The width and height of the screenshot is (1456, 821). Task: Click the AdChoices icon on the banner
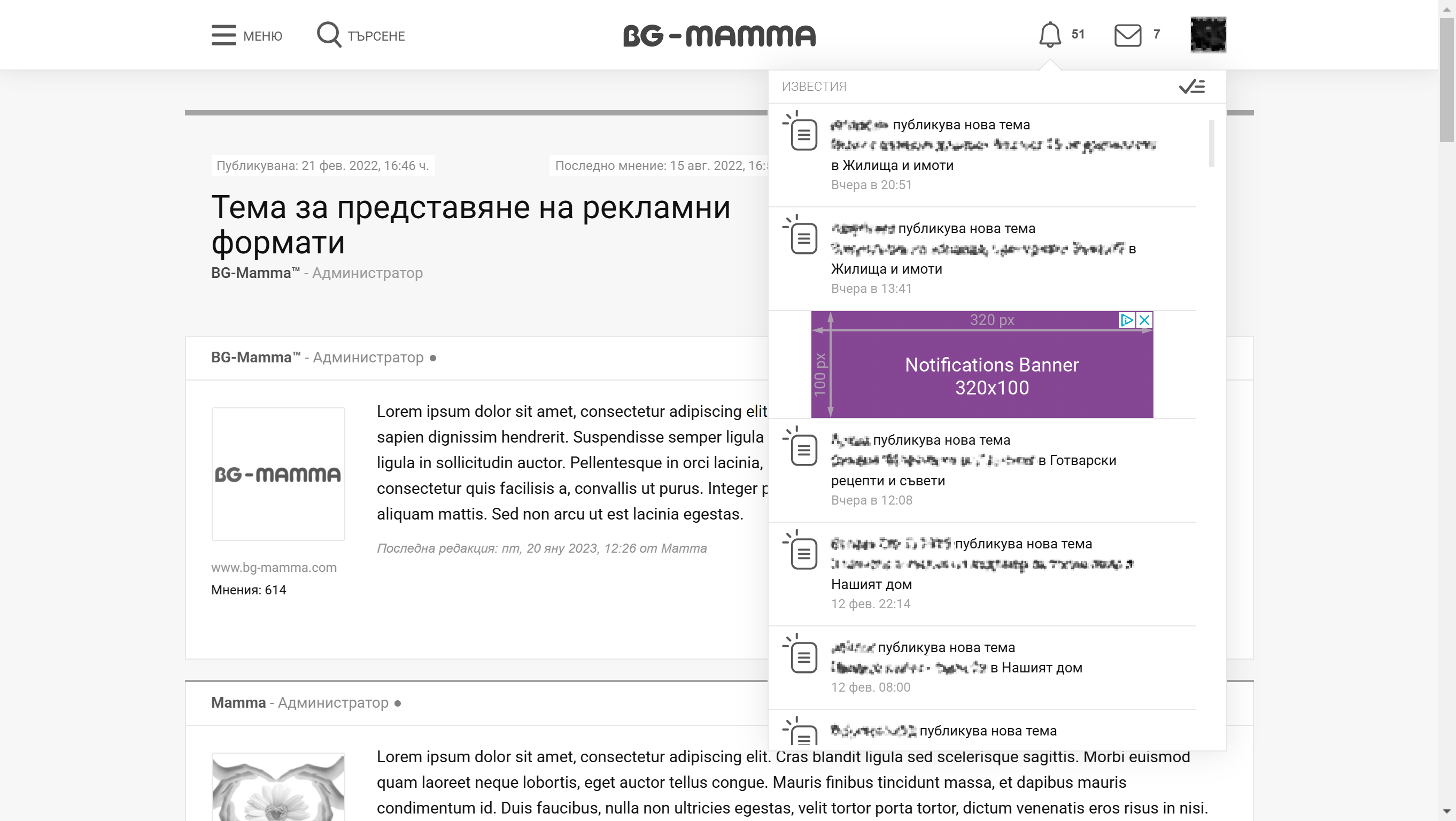tap(1127, 320)
